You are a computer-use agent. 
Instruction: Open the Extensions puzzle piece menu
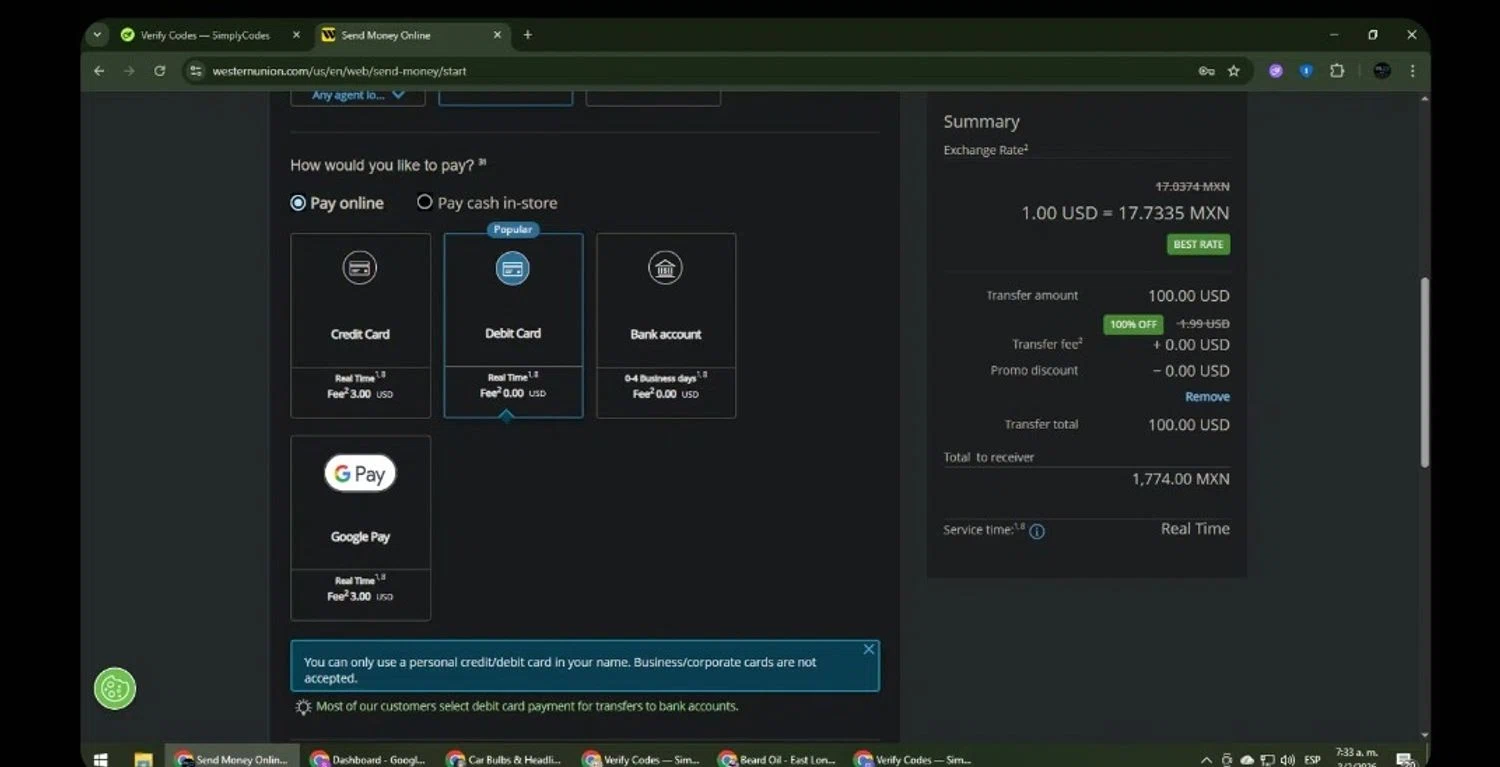coord(1337,71)
